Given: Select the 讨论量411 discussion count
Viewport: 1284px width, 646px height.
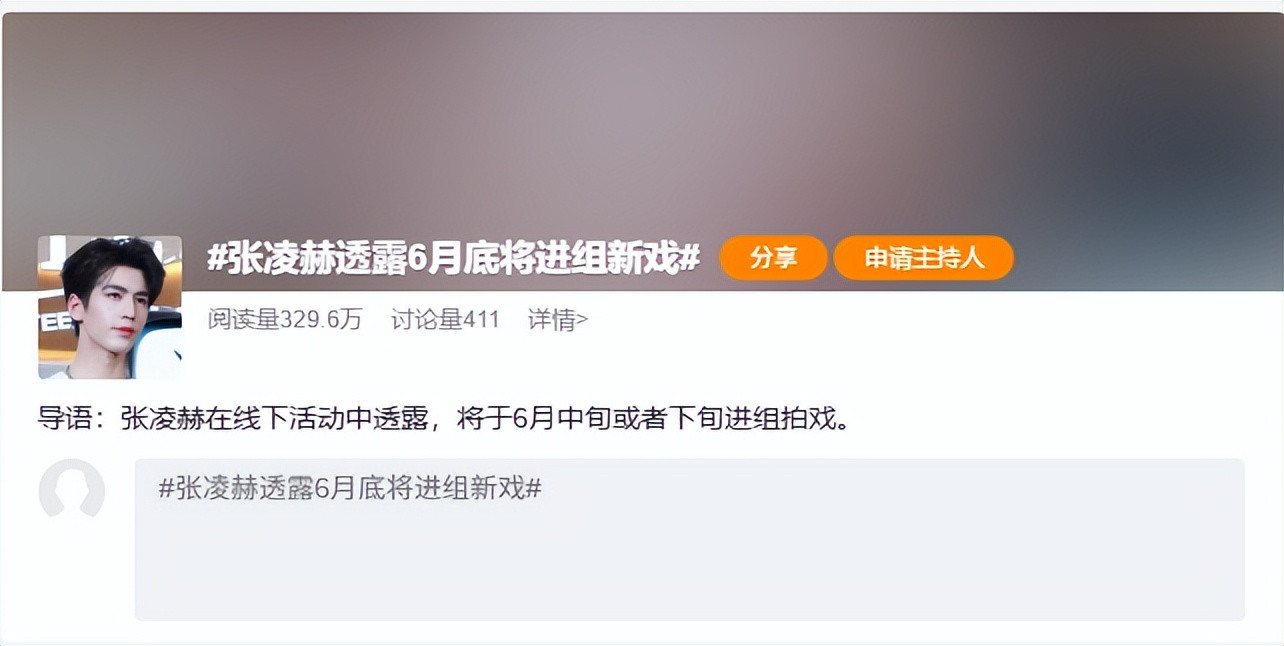Looking at the screenshot, I should click(x=445, y=320).
